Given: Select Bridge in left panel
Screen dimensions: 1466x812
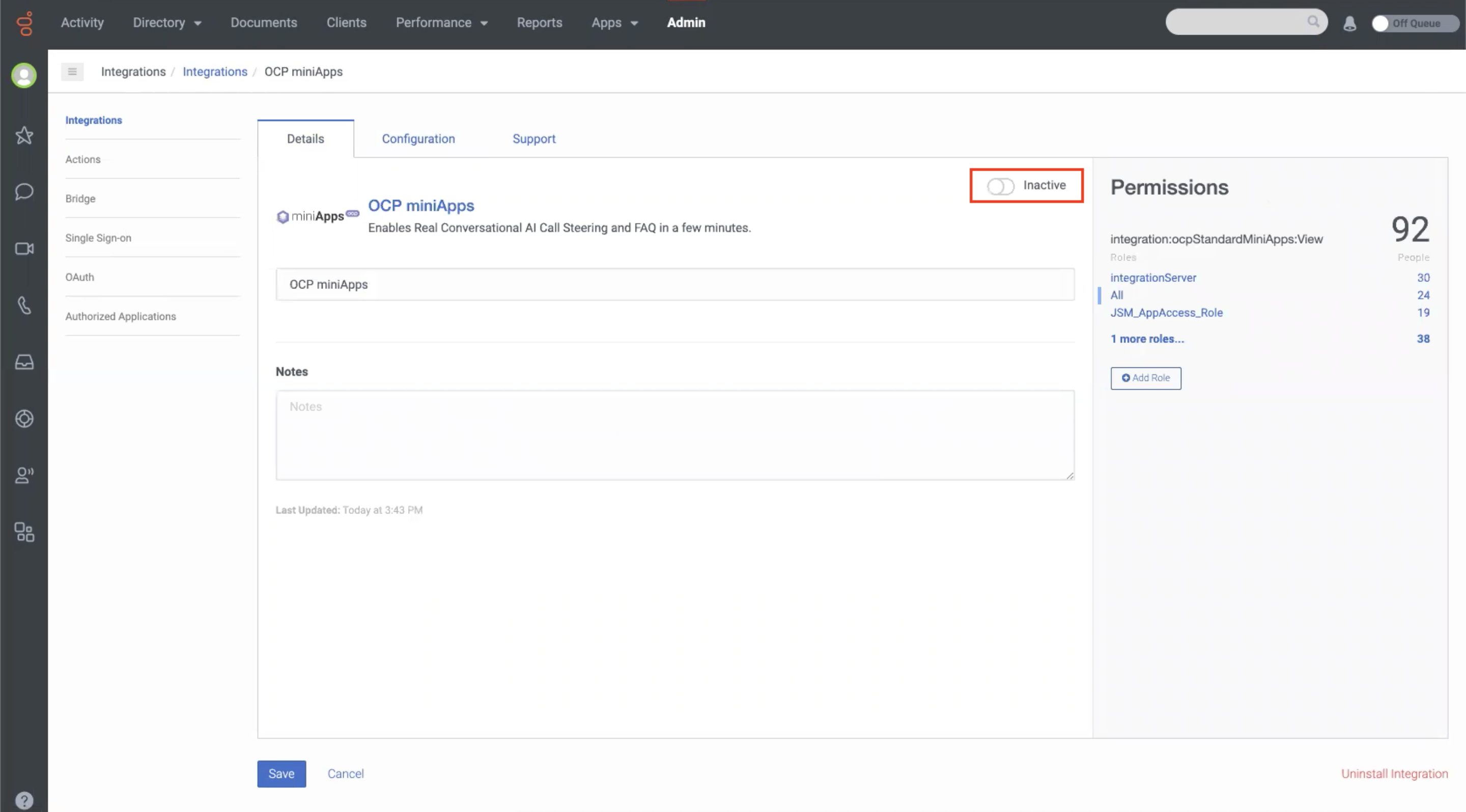Looking at the screenshot, I should [80, 198].
